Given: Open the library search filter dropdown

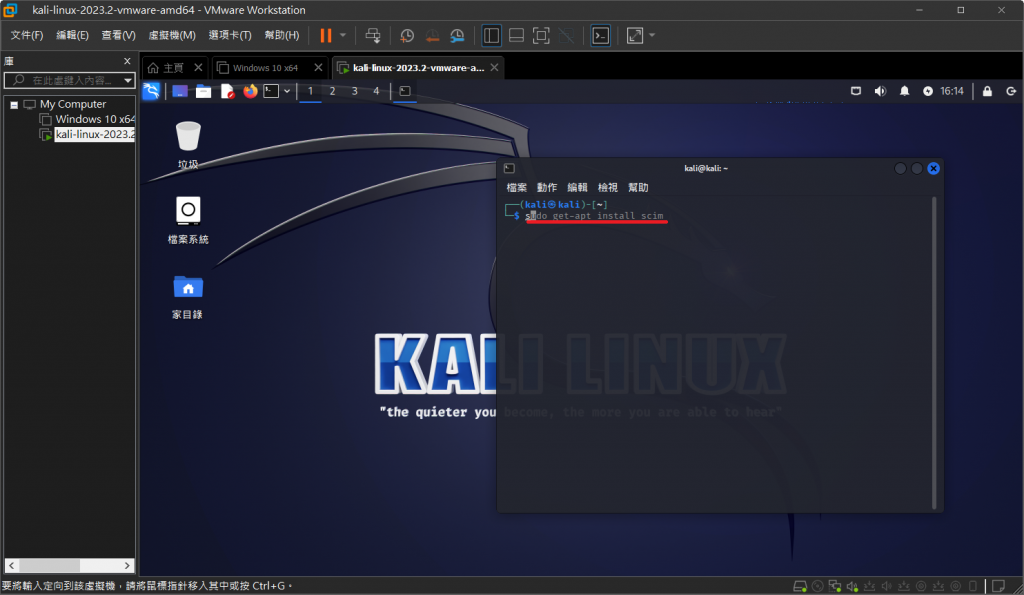Looking at the screenshot, I should click(128, 80).
